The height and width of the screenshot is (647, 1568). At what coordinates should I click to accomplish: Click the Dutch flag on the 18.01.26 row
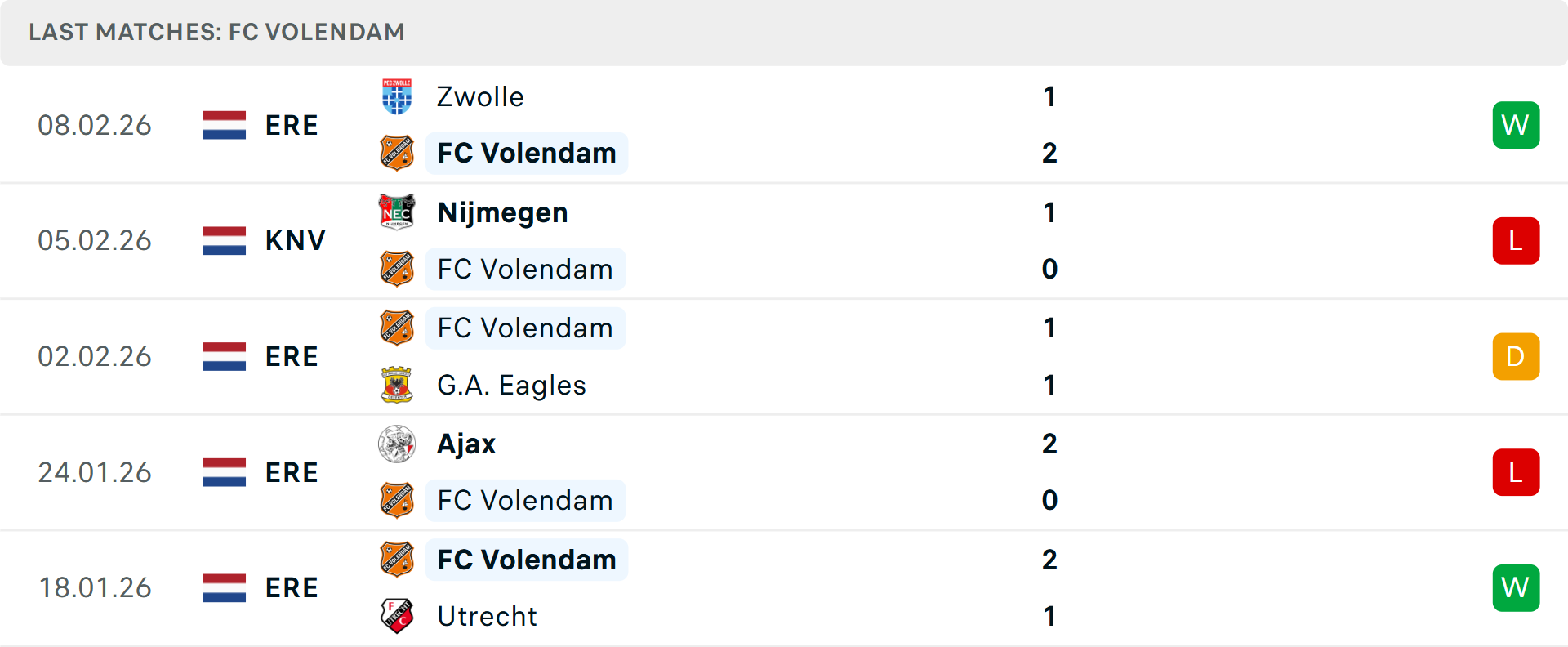click(224, 587)
